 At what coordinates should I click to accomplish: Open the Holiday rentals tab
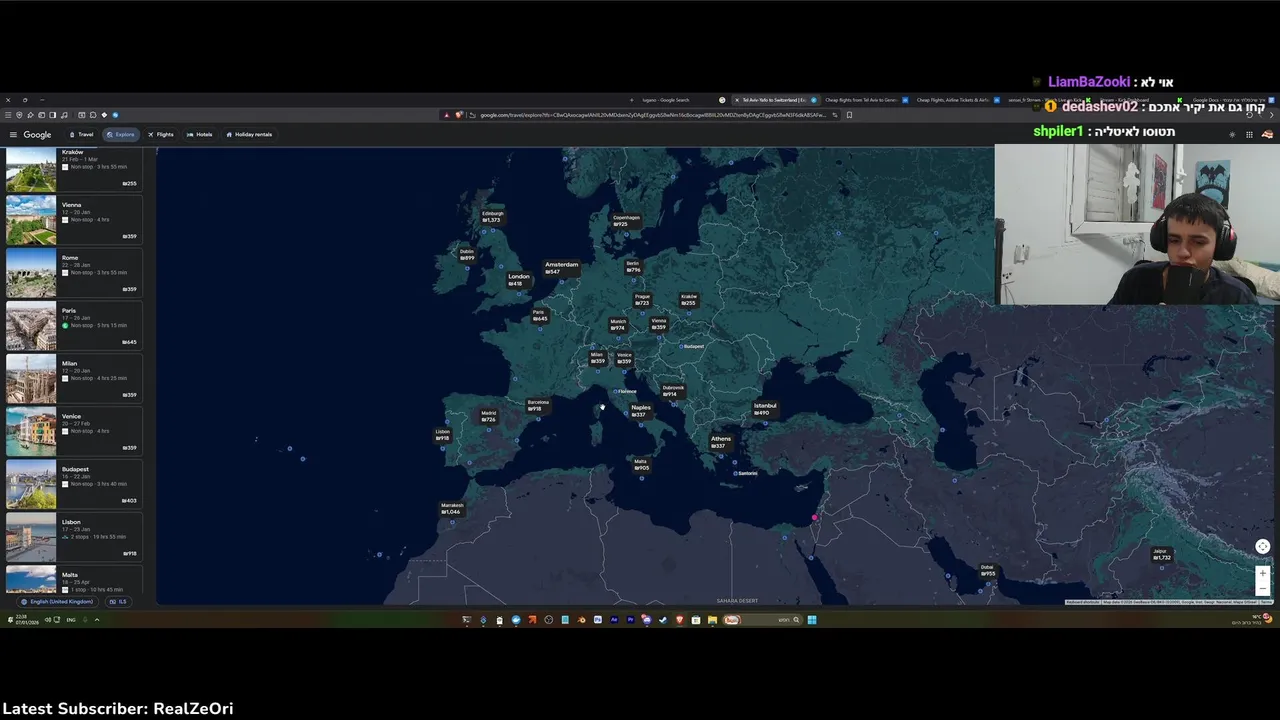click(249, 134)
